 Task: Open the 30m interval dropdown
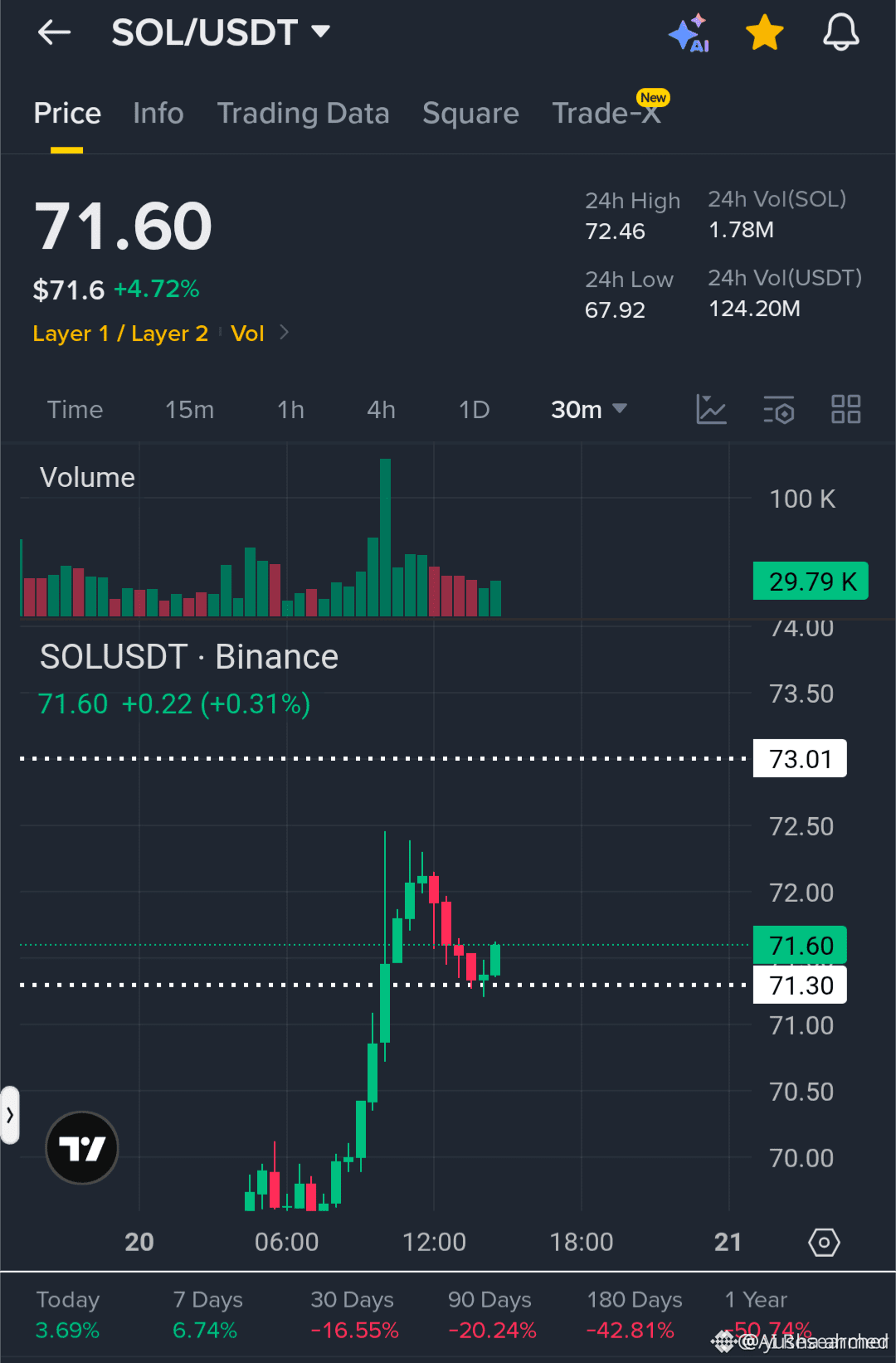point(589,410)
